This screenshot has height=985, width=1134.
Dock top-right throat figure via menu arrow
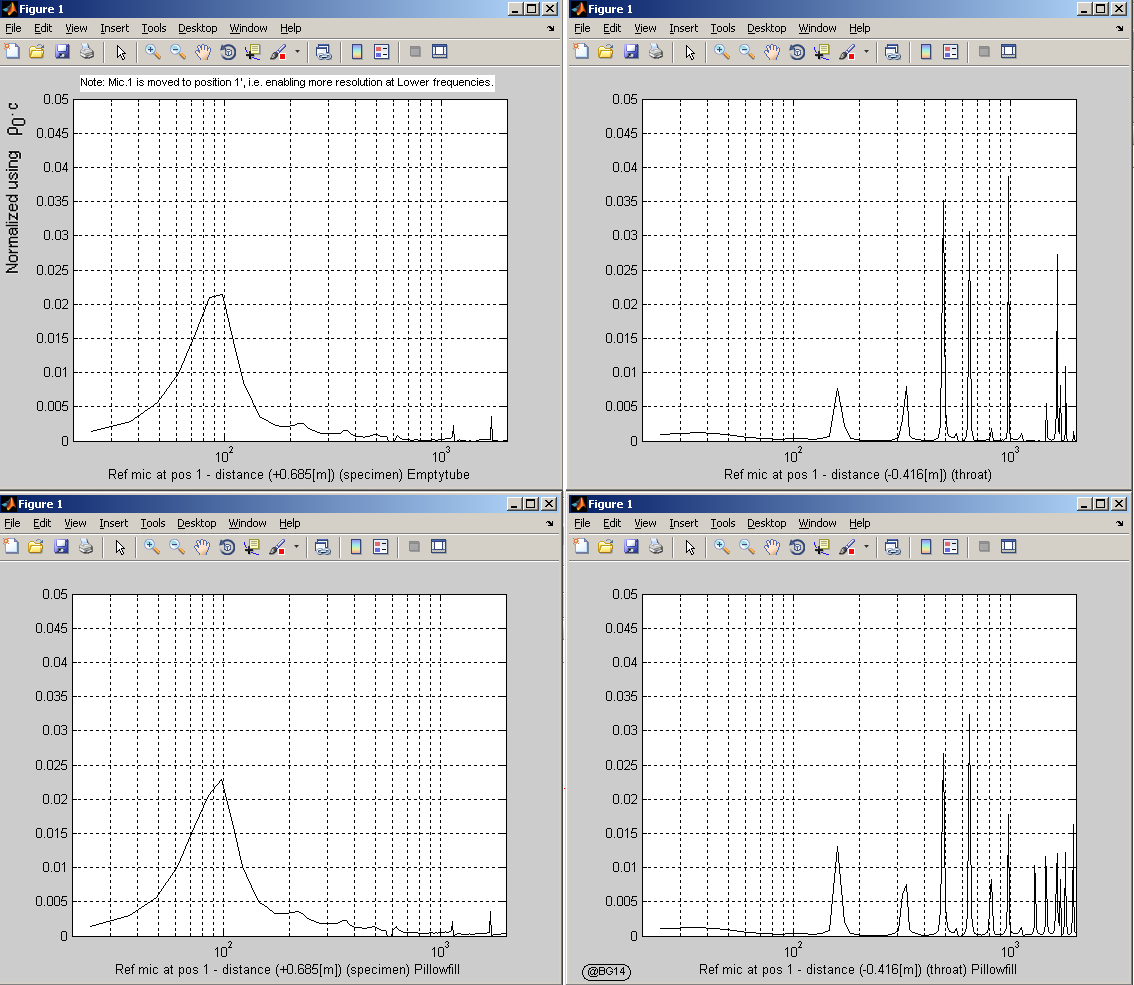point(1120,28)
